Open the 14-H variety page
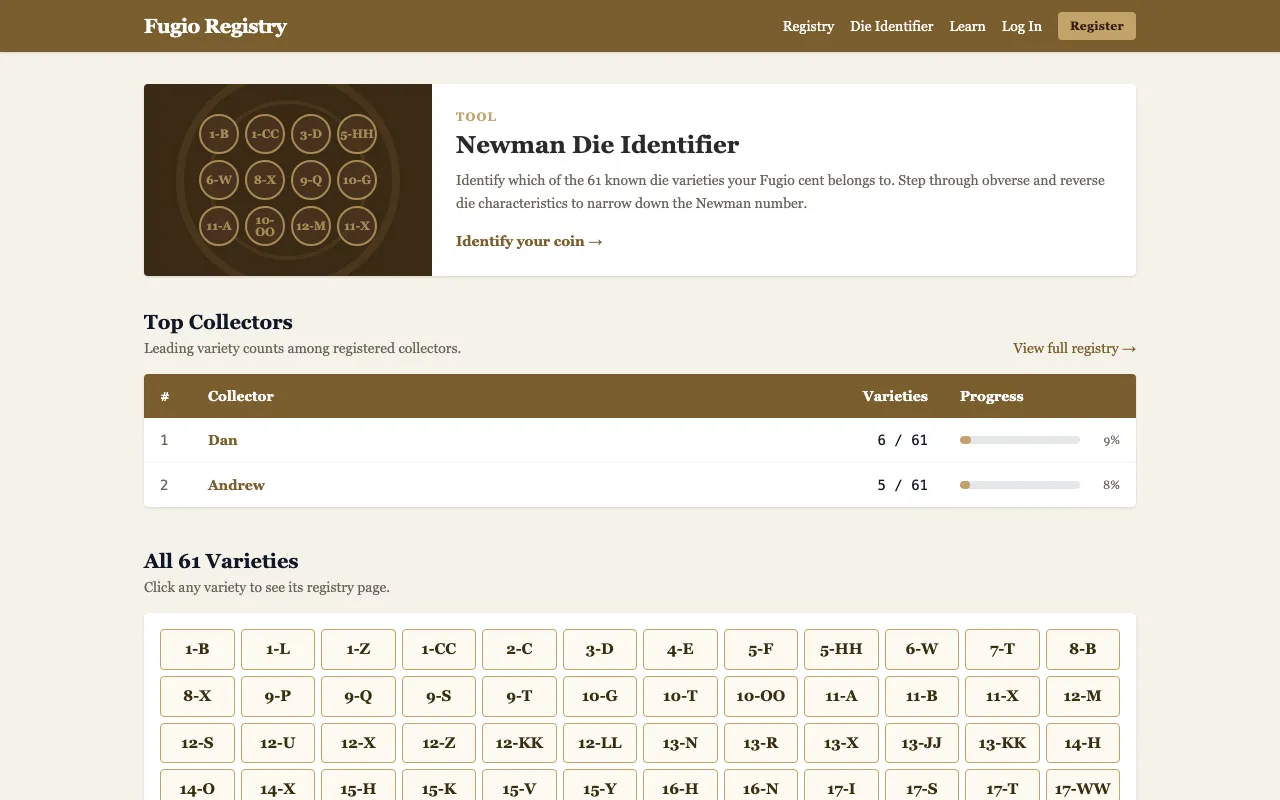Image resolution: width=1280 pixels, height=800 pixels. [x=1083, y=743]
